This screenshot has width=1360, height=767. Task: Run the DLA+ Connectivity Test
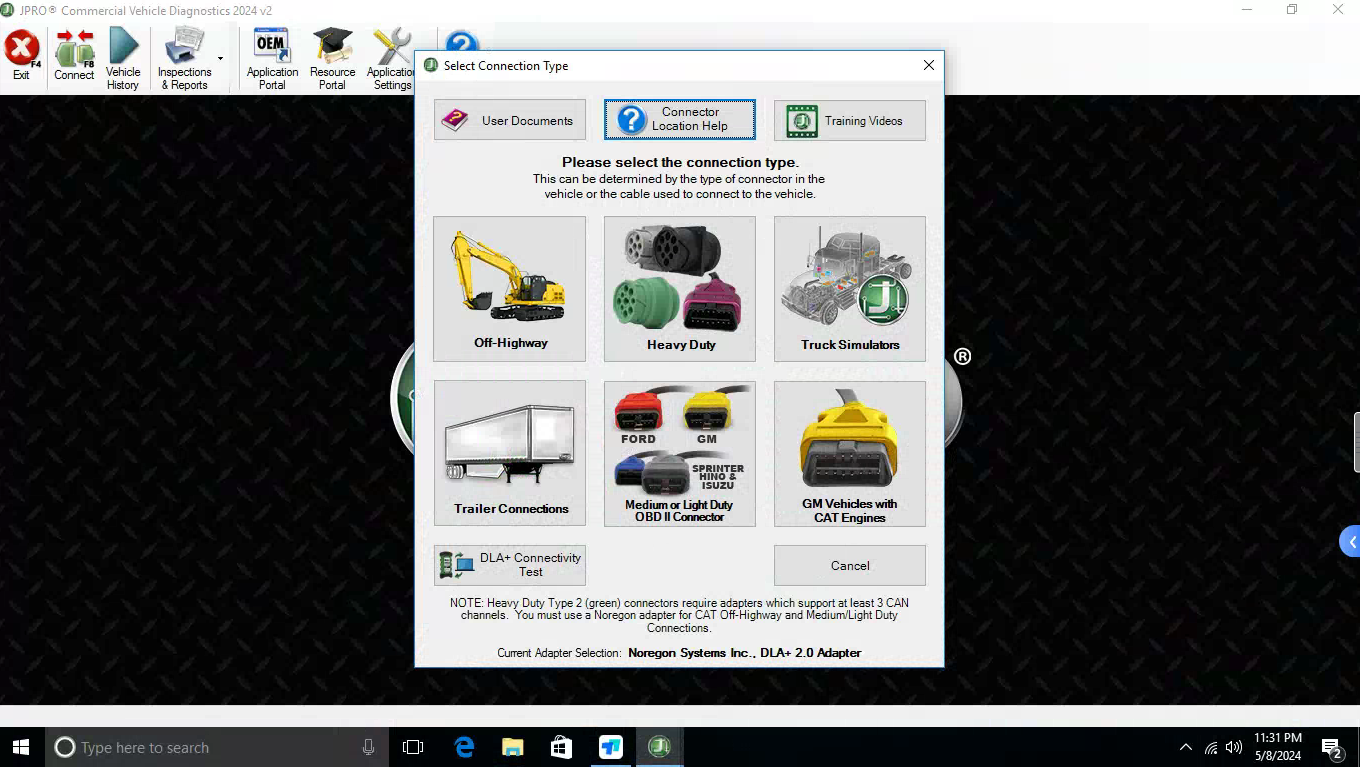510,565
